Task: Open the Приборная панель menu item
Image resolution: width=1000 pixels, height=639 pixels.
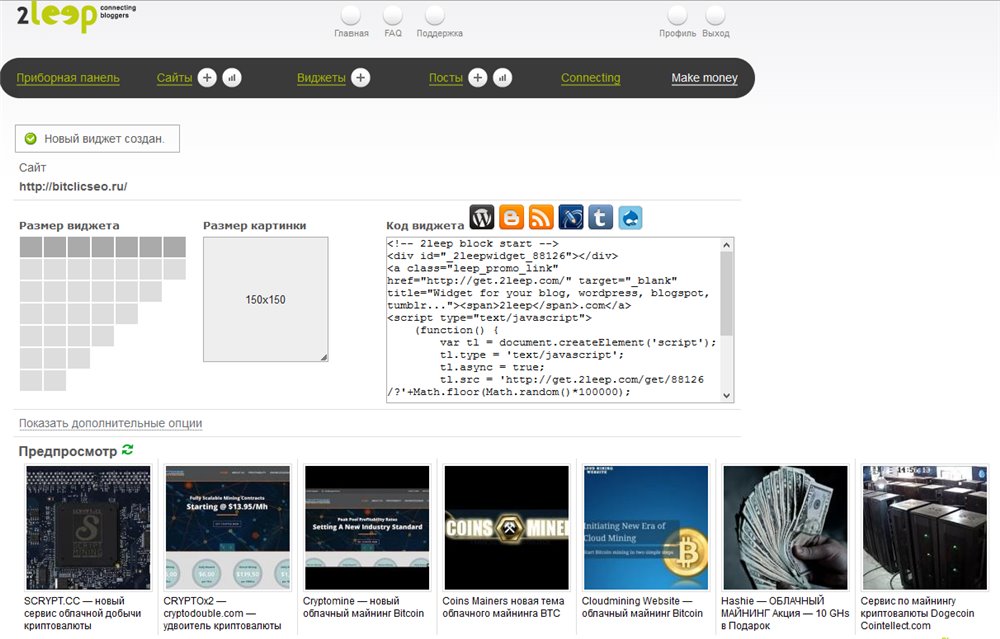Action: click(68, 78)
